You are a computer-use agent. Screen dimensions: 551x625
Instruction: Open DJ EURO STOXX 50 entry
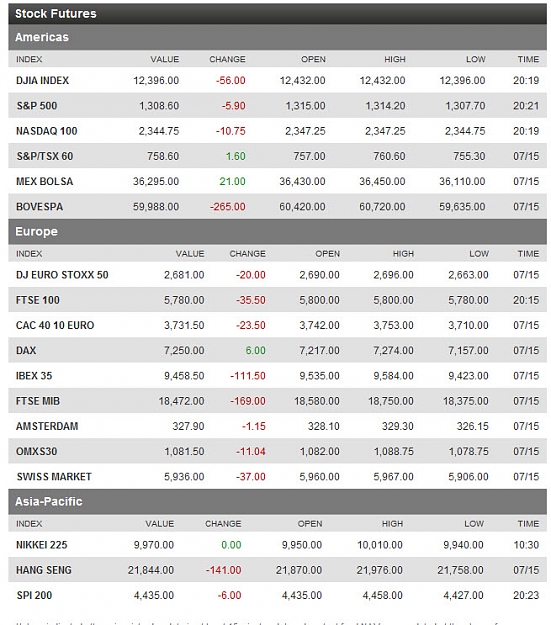pos(62,275)
